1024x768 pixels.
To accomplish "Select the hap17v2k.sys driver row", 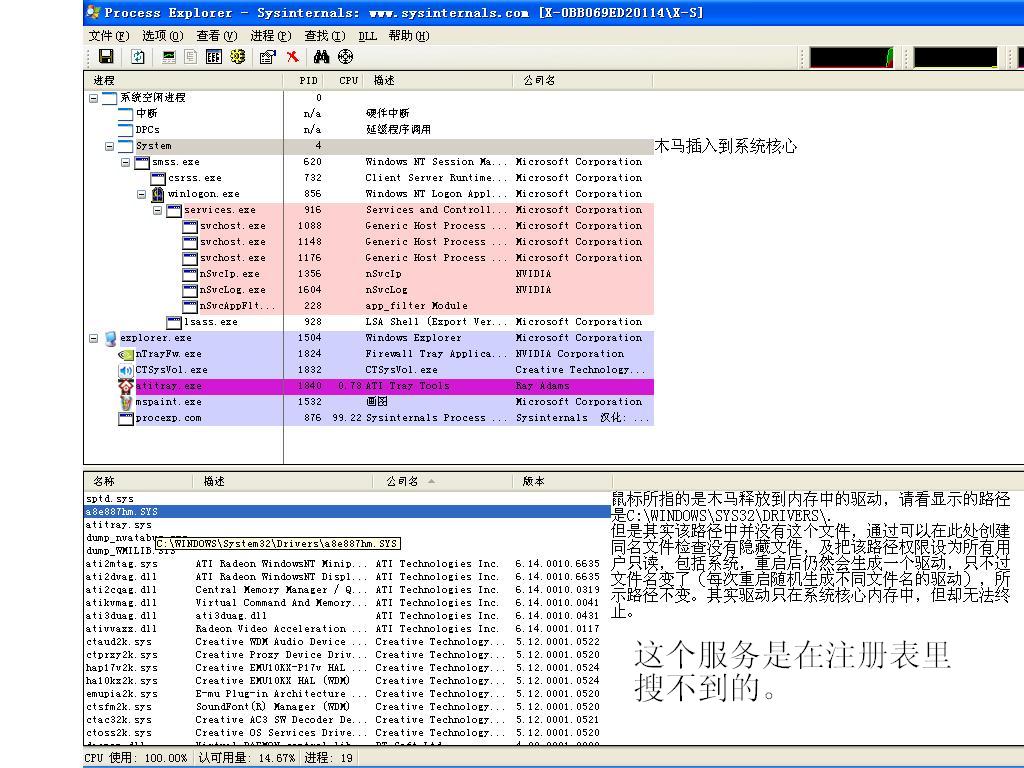I will pyautogui.click(x=347, y=668).
